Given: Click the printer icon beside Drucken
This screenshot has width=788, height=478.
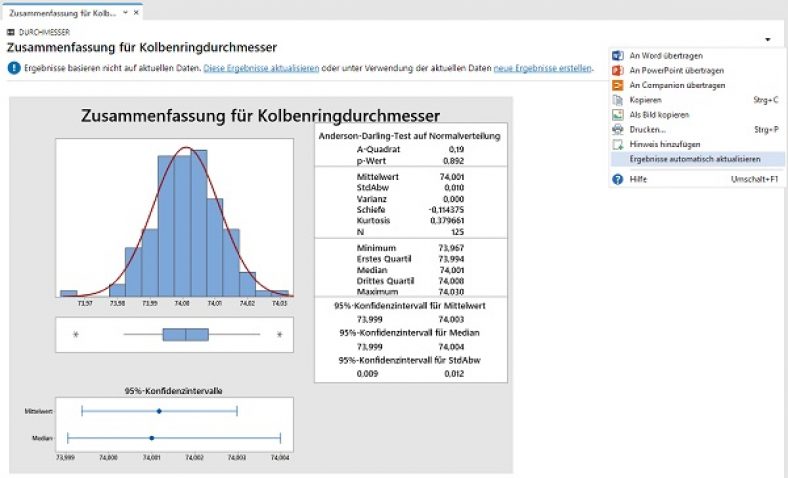Looking at the screenshot, I should 617,130.
